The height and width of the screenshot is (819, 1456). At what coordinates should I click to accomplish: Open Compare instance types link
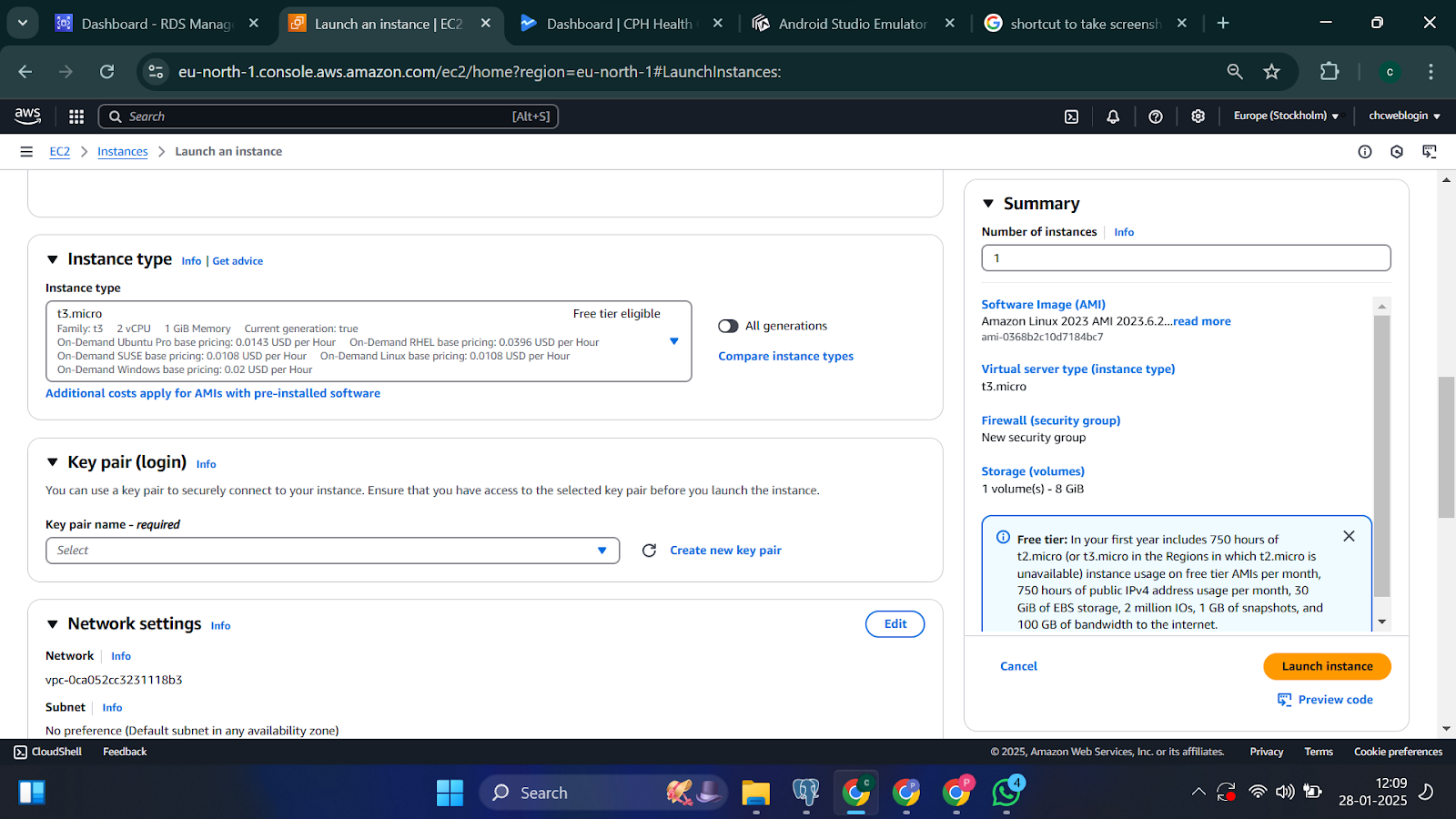point(785,357)
